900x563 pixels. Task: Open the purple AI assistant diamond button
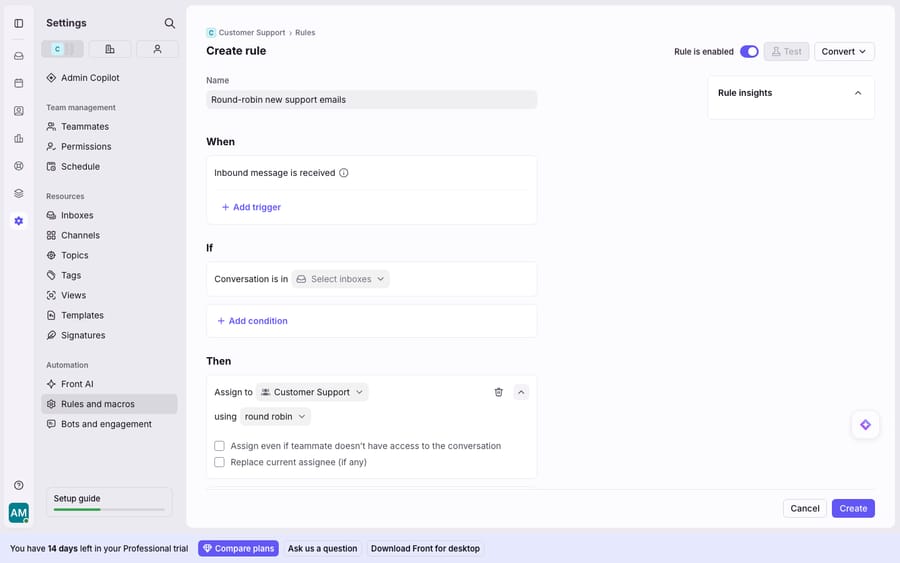tap(865, 425)
